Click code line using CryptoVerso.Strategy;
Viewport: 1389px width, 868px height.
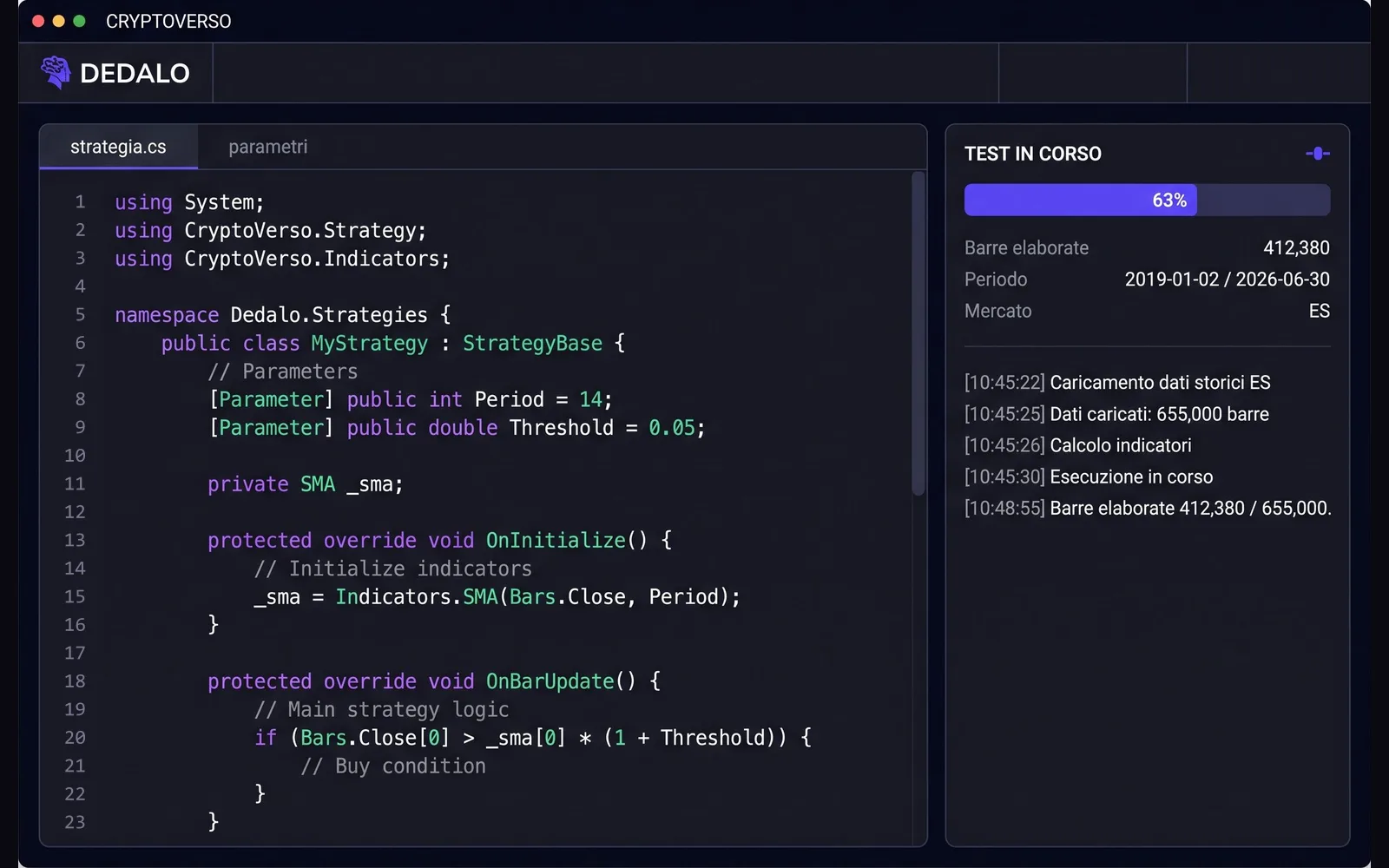pos(271,231)
